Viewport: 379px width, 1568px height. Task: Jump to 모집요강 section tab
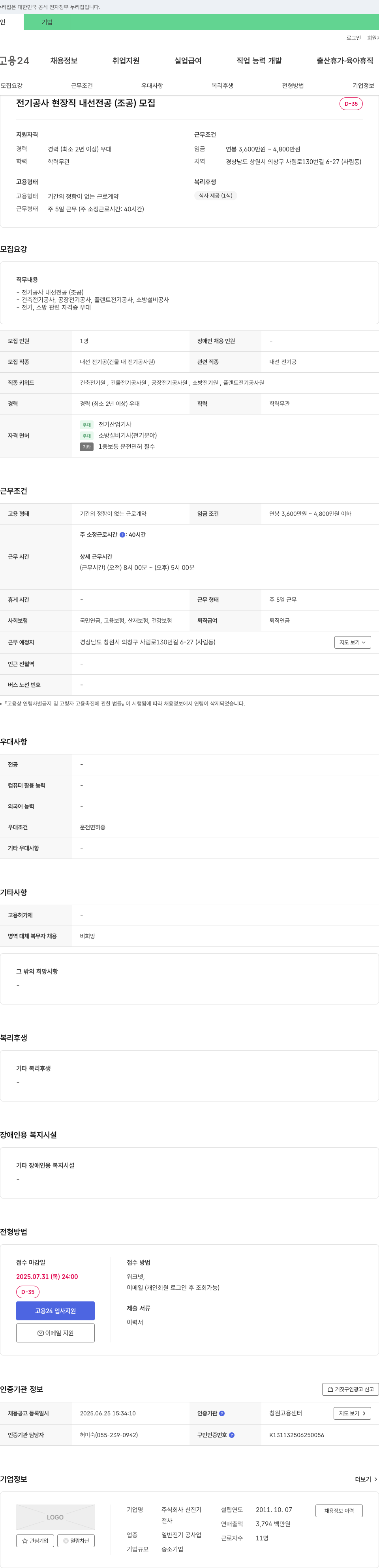click(x=11, y=86)
